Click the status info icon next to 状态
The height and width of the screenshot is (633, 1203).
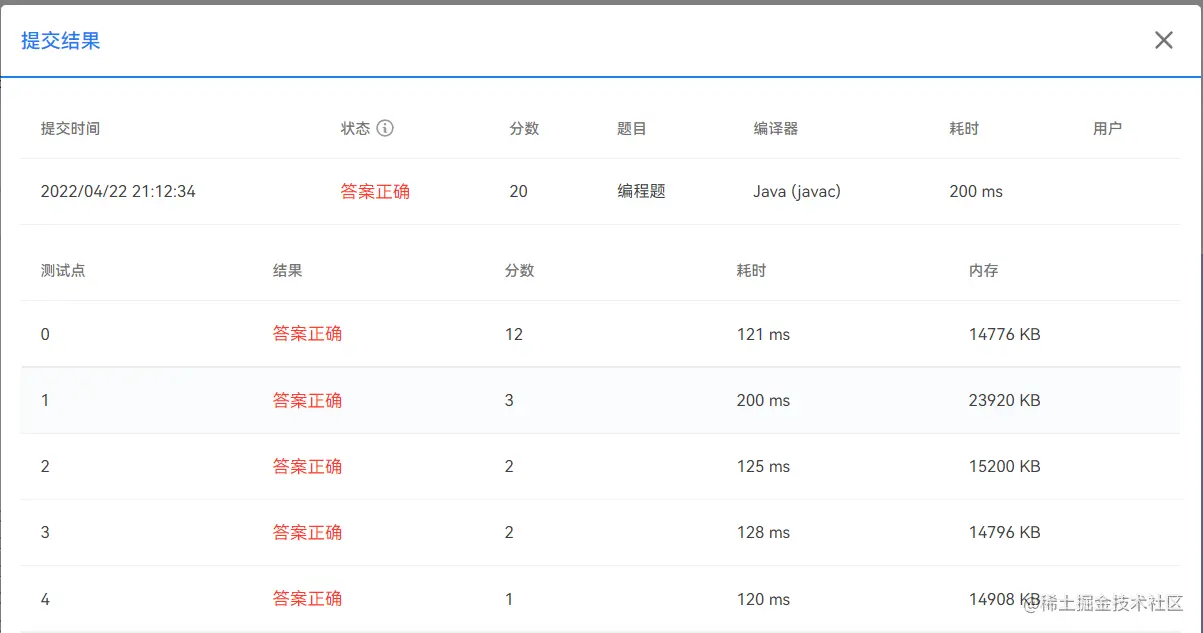click(385, 128)
